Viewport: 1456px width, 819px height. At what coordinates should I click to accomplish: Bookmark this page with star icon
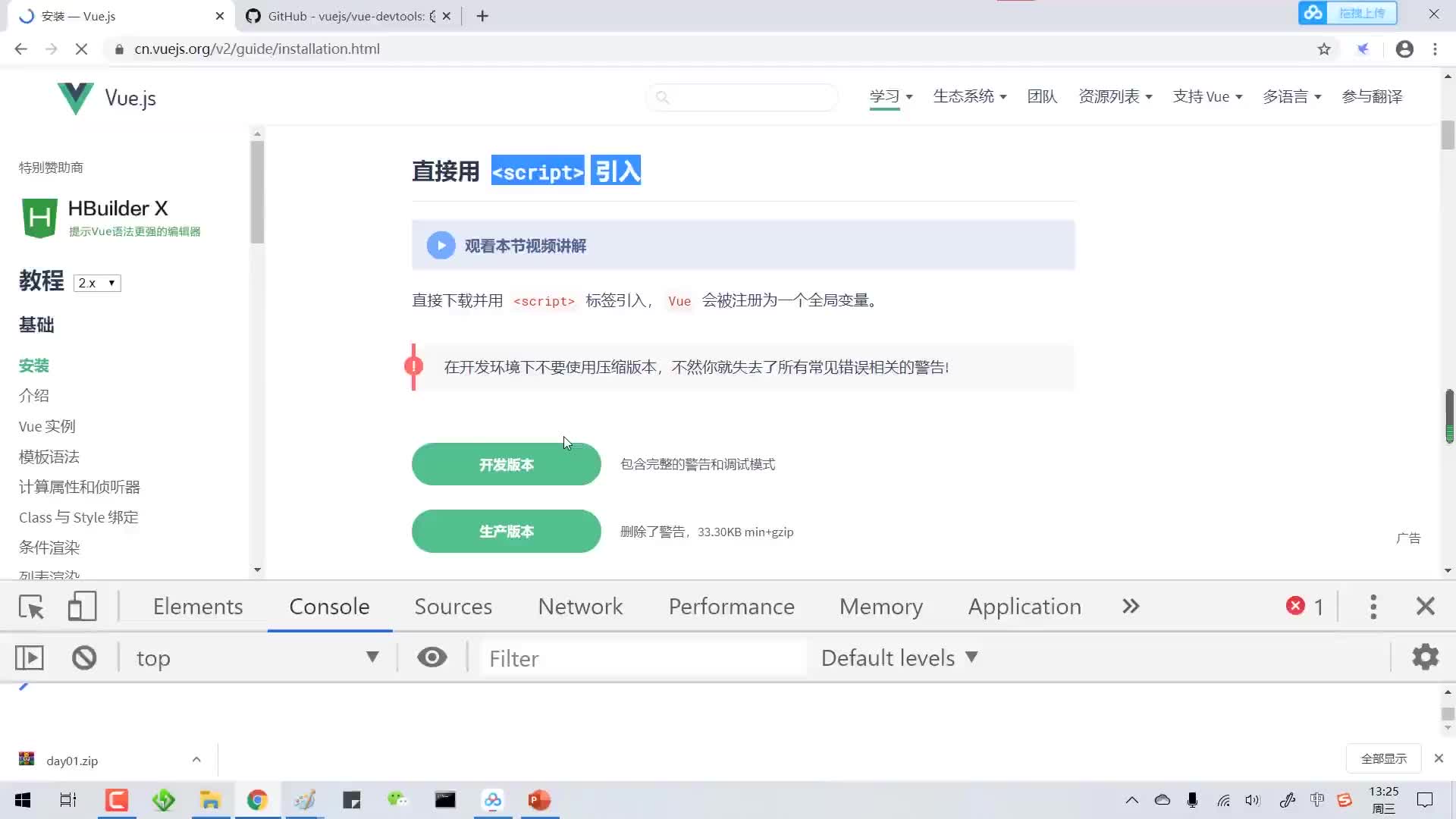point(1324,49)
